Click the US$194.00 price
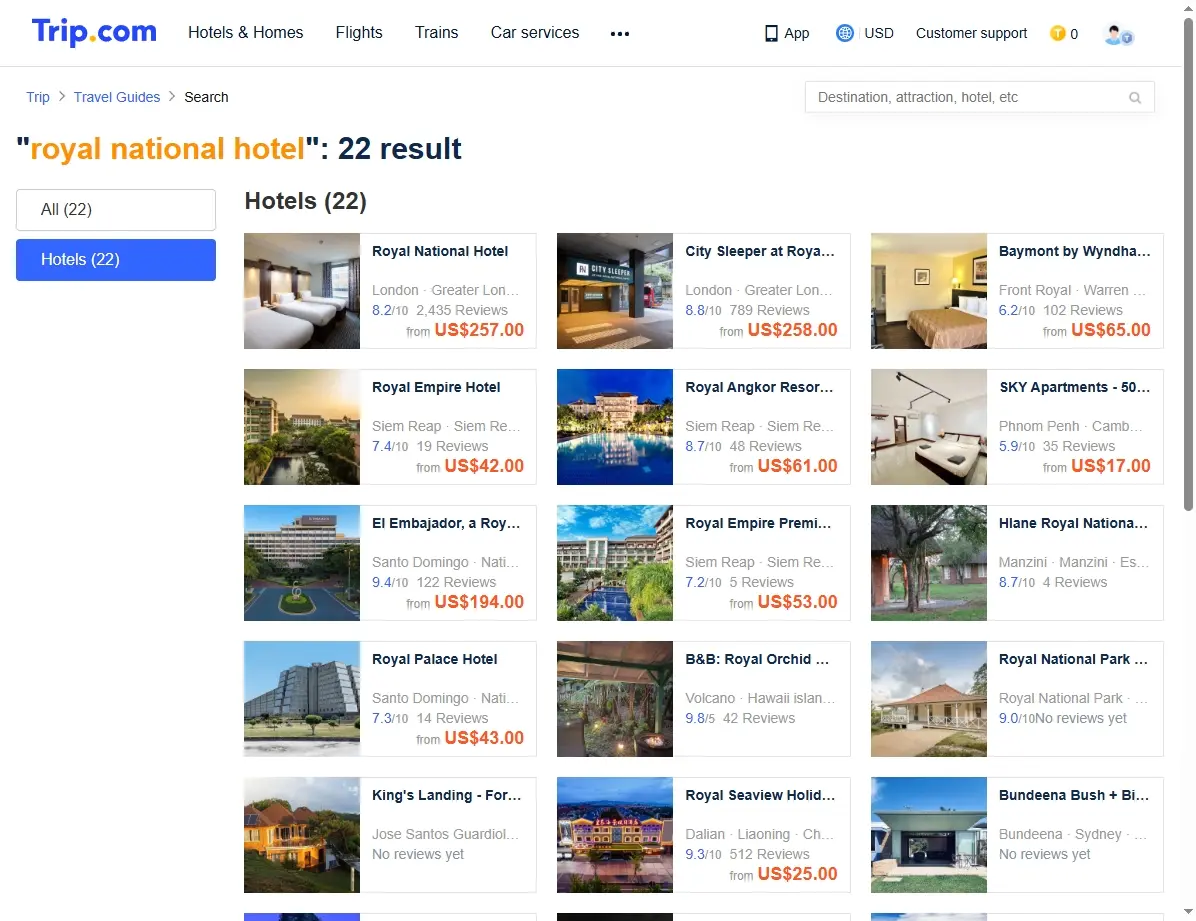 [x=479, y=601]
